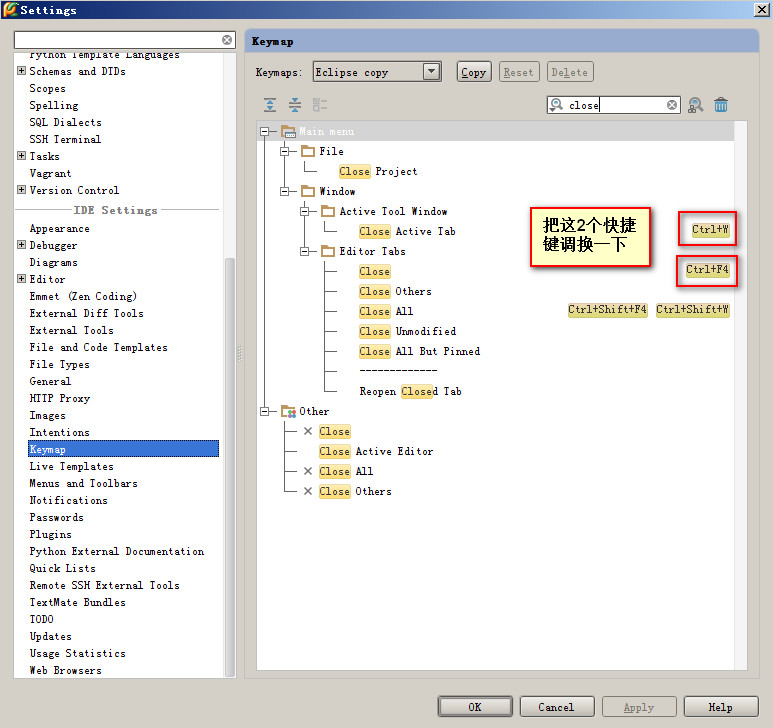The height and width of the screenshot is (728, 773).
Task: Click the Editor Tabs folder icon
Action: (x=328, y=251)
